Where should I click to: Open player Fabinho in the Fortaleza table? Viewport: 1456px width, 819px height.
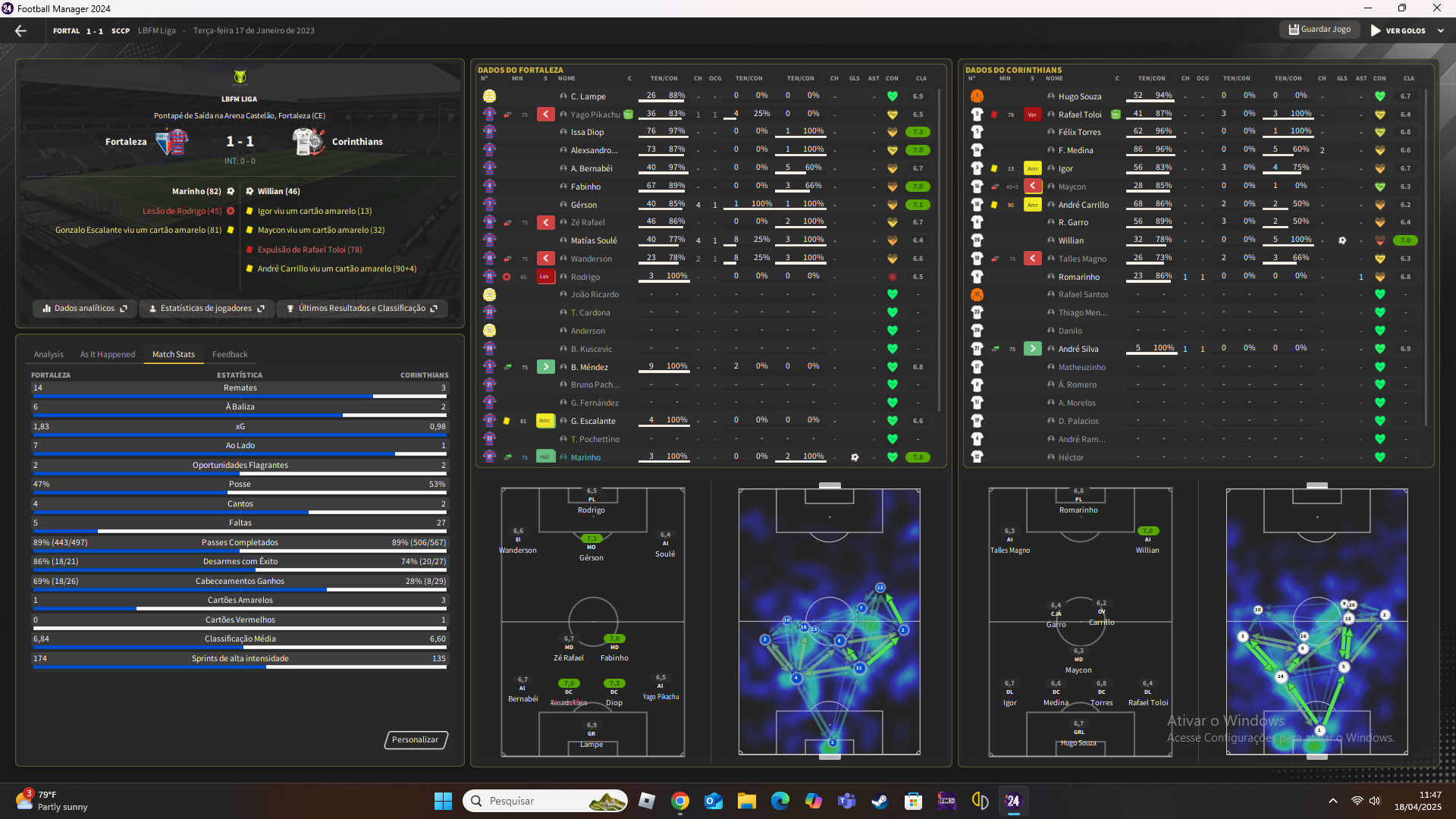(585, 187)
